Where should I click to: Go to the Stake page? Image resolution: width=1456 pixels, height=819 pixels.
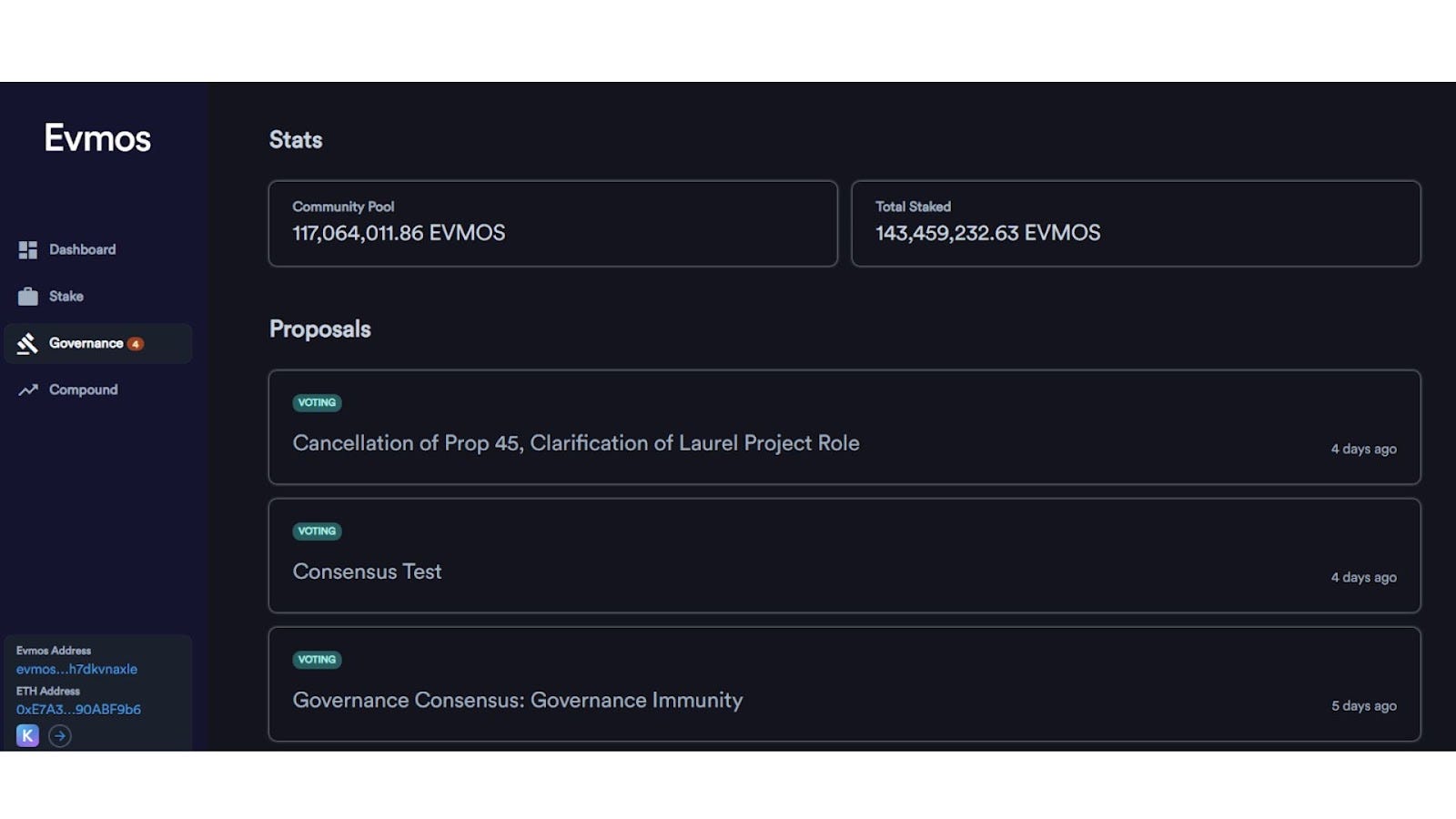[66, 297]
